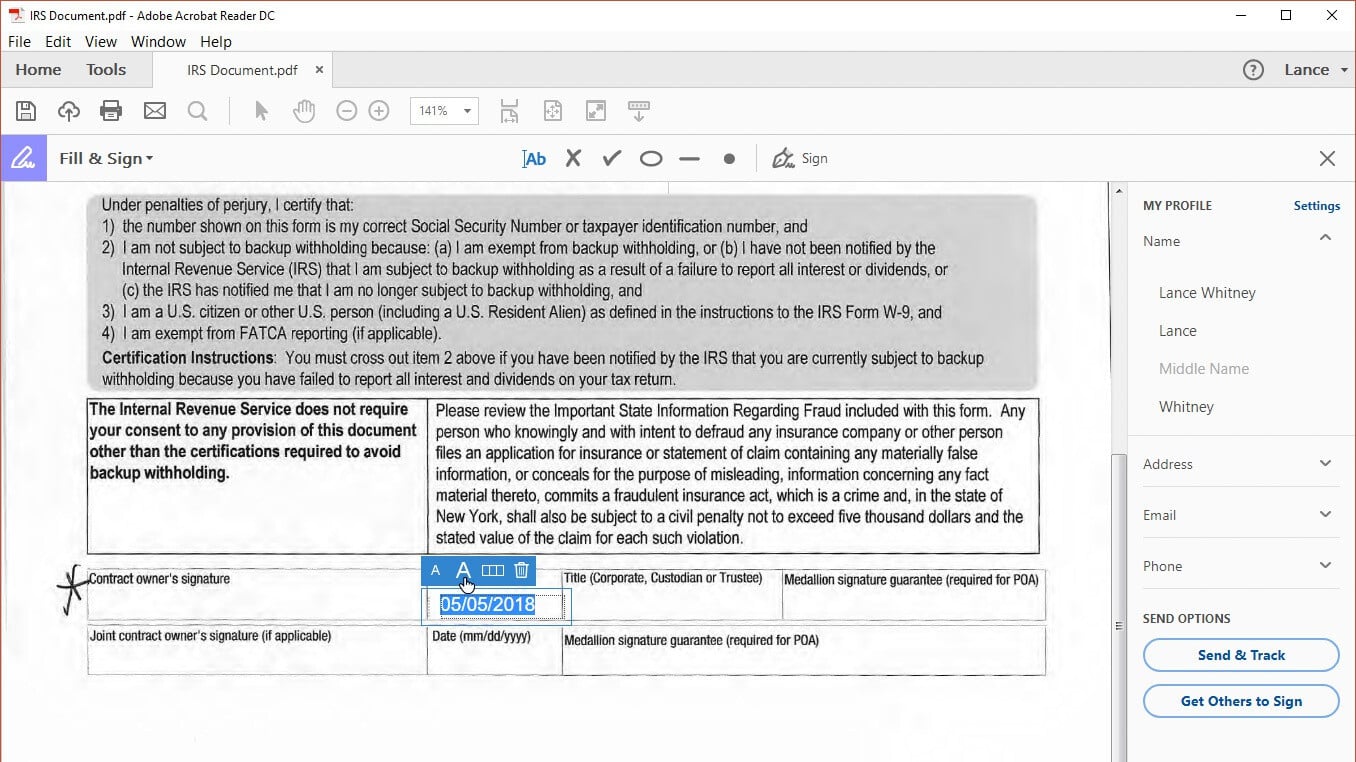This screenshot has width=1356, height=762.
Task: Click the Middle Name placeholder entry
Action: pos(1204,369)
